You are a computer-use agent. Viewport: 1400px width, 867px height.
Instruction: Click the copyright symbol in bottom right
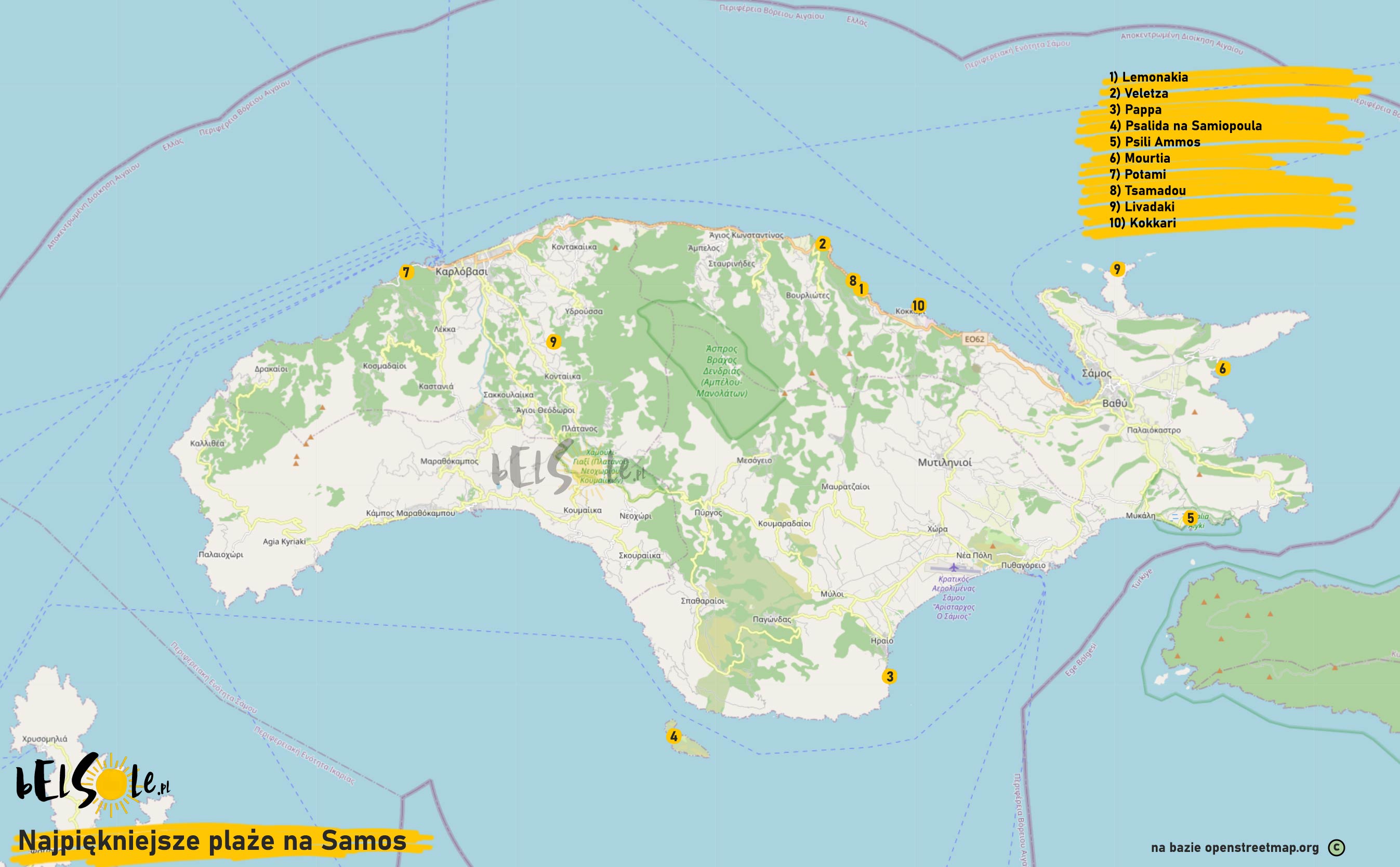[1336, 847]
